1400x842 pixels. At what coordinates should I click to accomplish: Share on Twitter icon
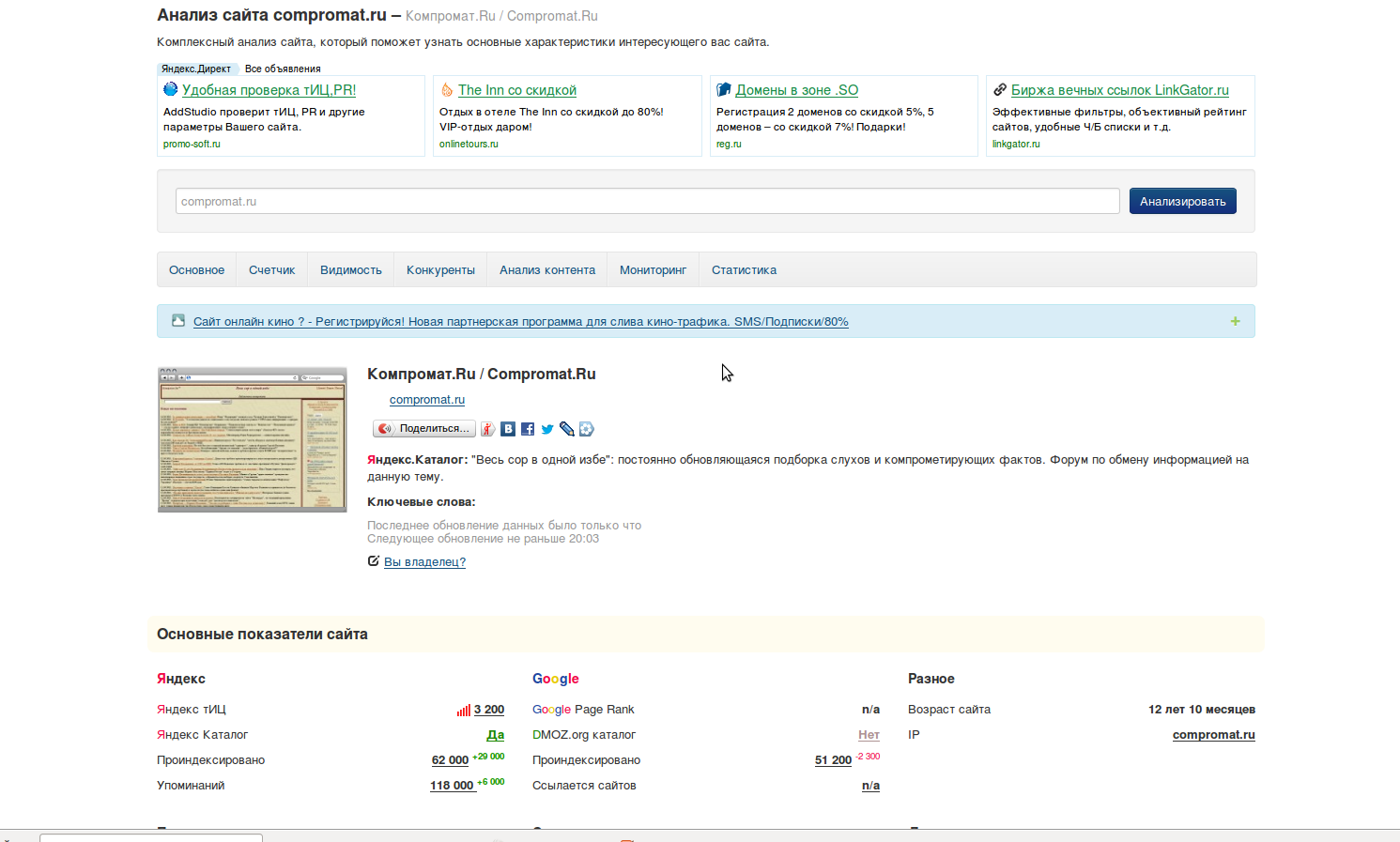click(x=547, y=429)
